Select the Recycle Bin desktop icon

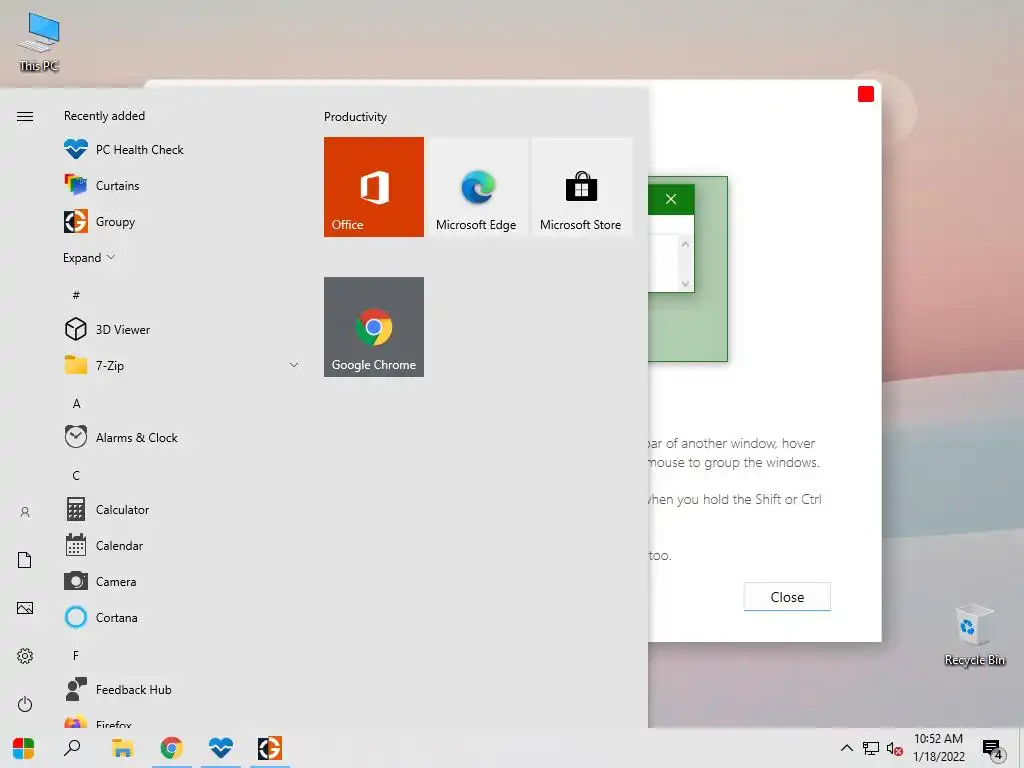point(974,635)
